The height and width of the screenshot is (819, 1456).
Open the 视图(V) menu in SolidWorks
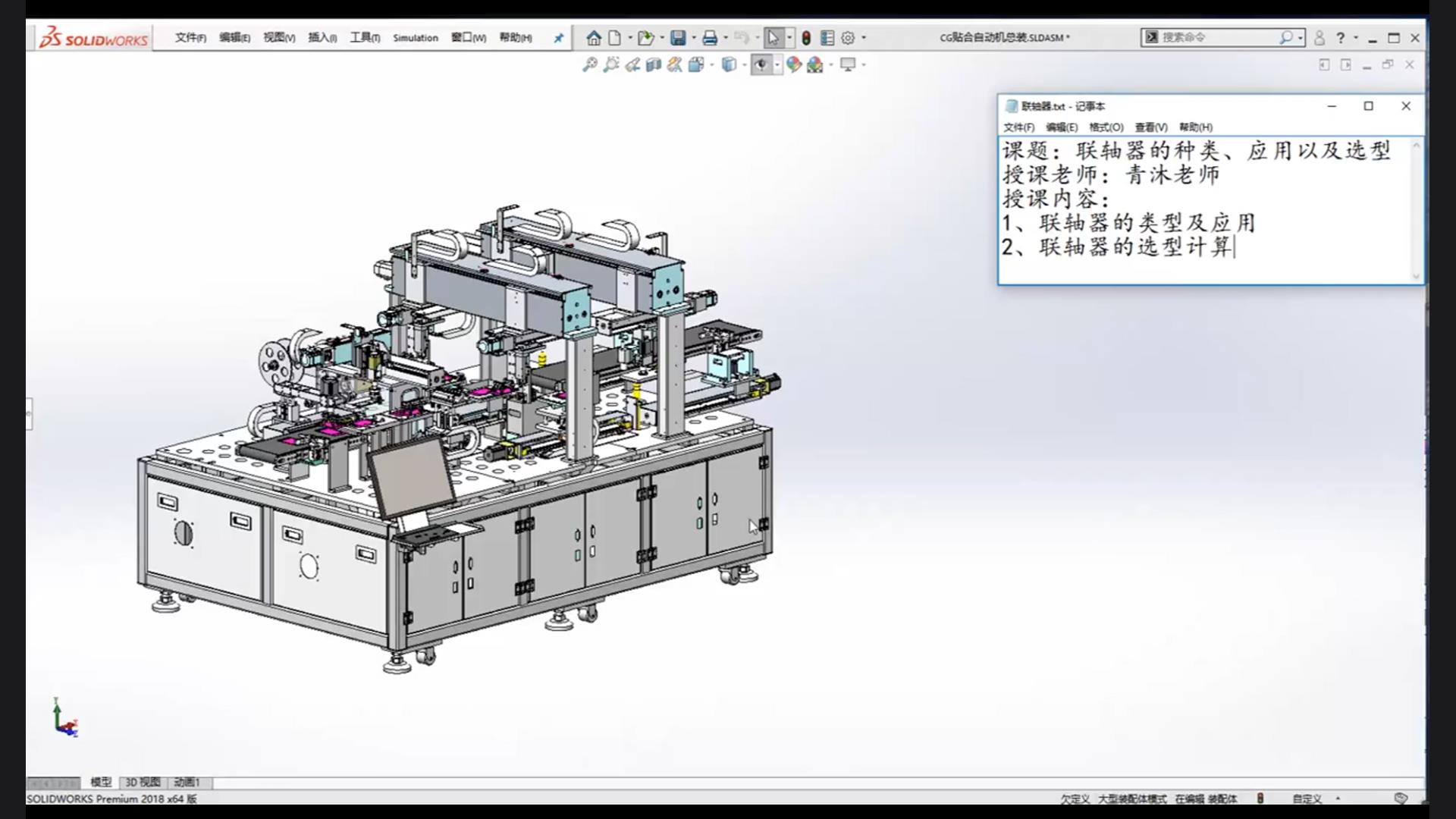[x=279, y=37]
